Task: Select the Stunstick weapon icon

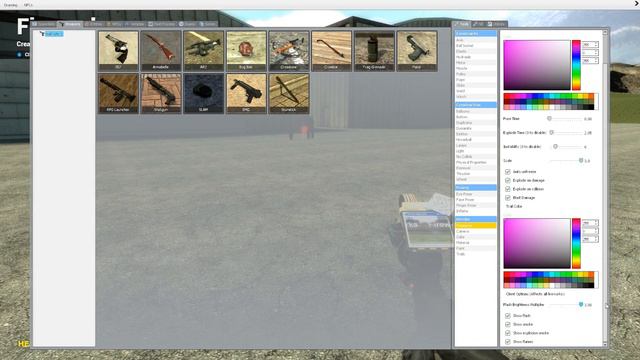Action: [289, 93]
